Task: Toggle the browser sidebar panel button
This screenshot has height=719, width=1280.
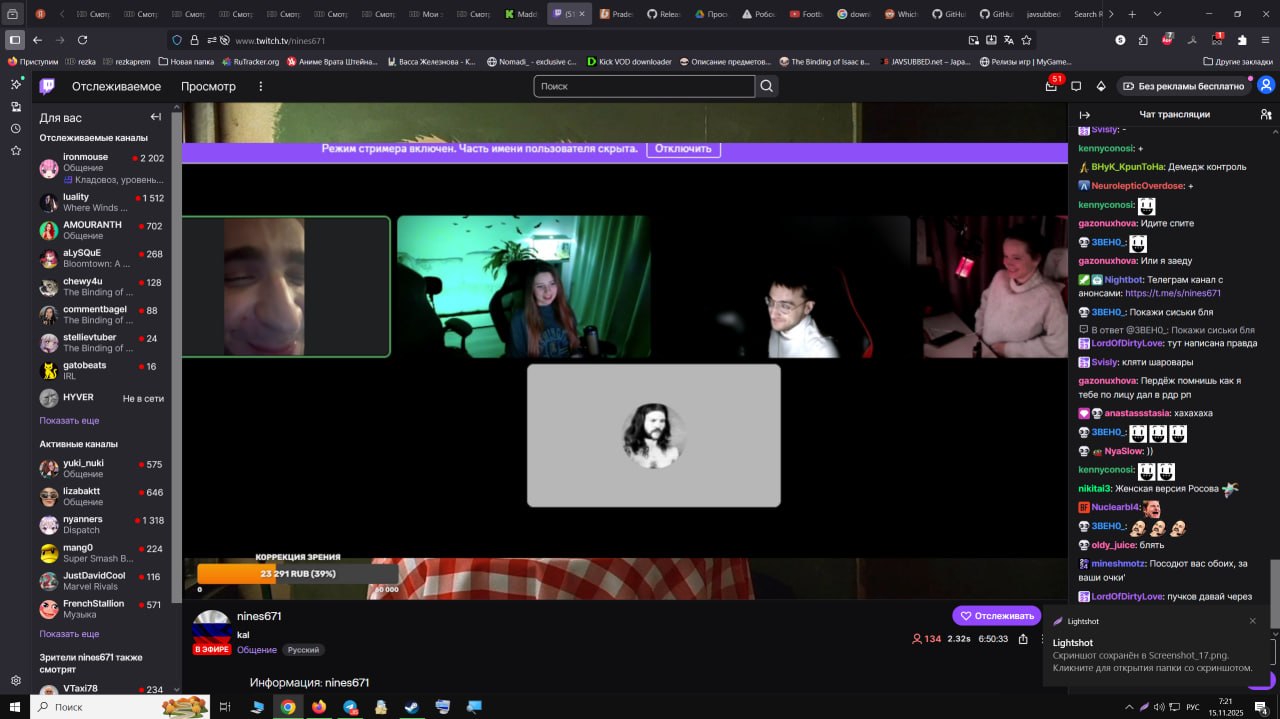Action: pyautogui.click(x=14, y=40)
